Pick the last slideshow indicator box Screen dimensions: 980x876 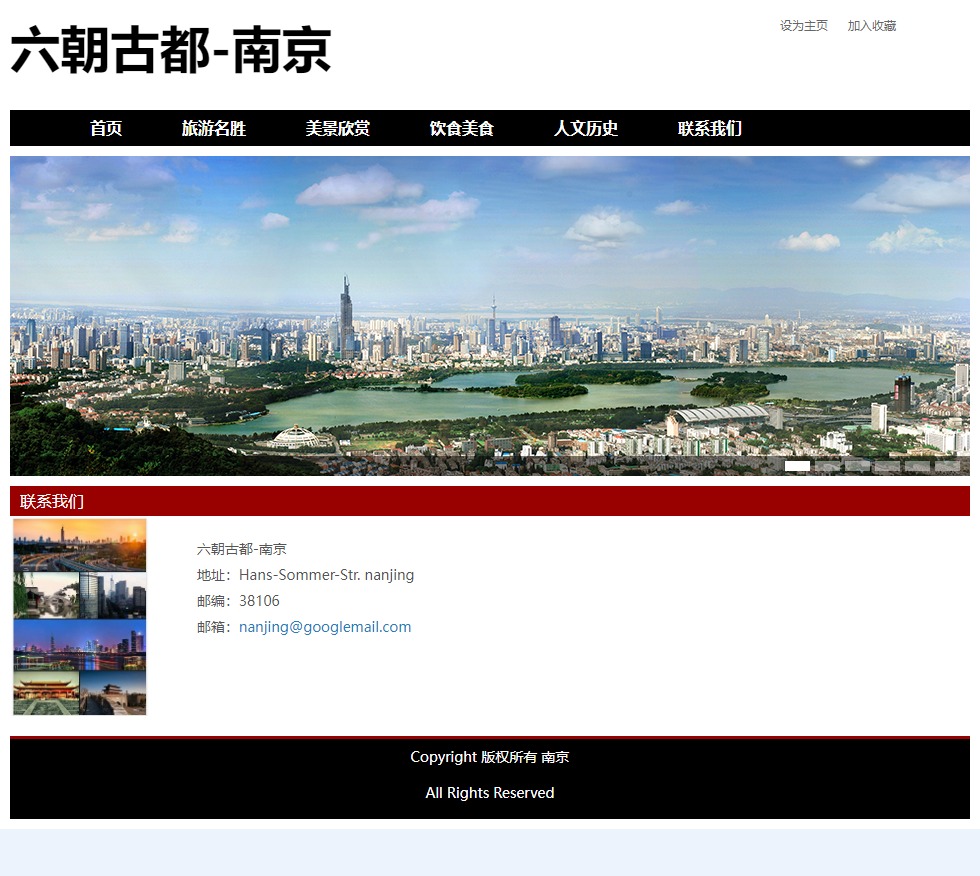(x=947, y=466)
